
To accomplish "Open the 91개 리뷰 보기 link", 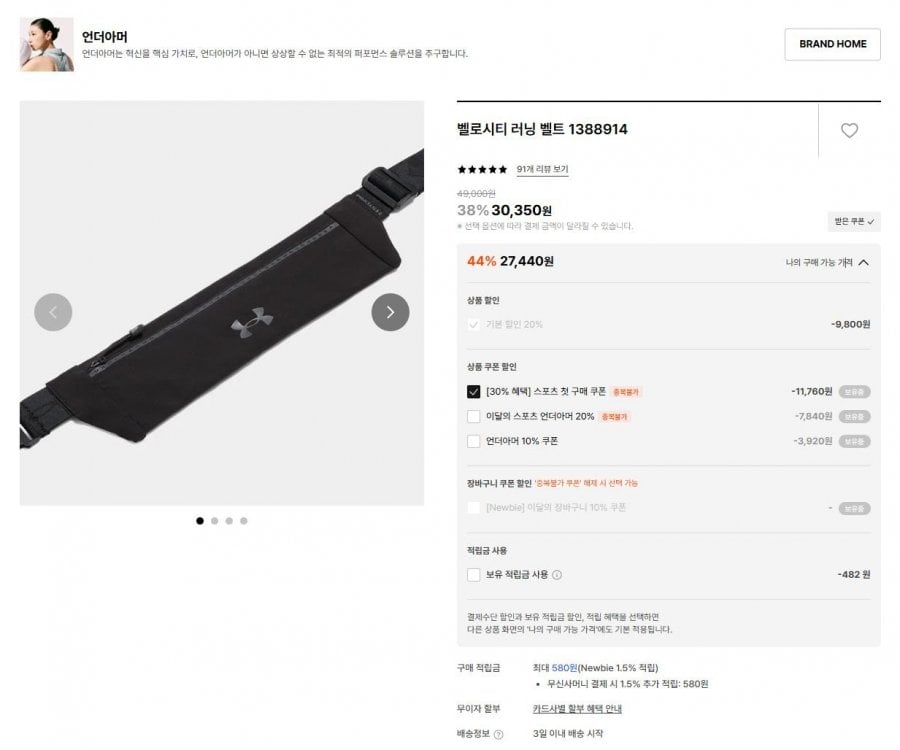I will [542, 169].
